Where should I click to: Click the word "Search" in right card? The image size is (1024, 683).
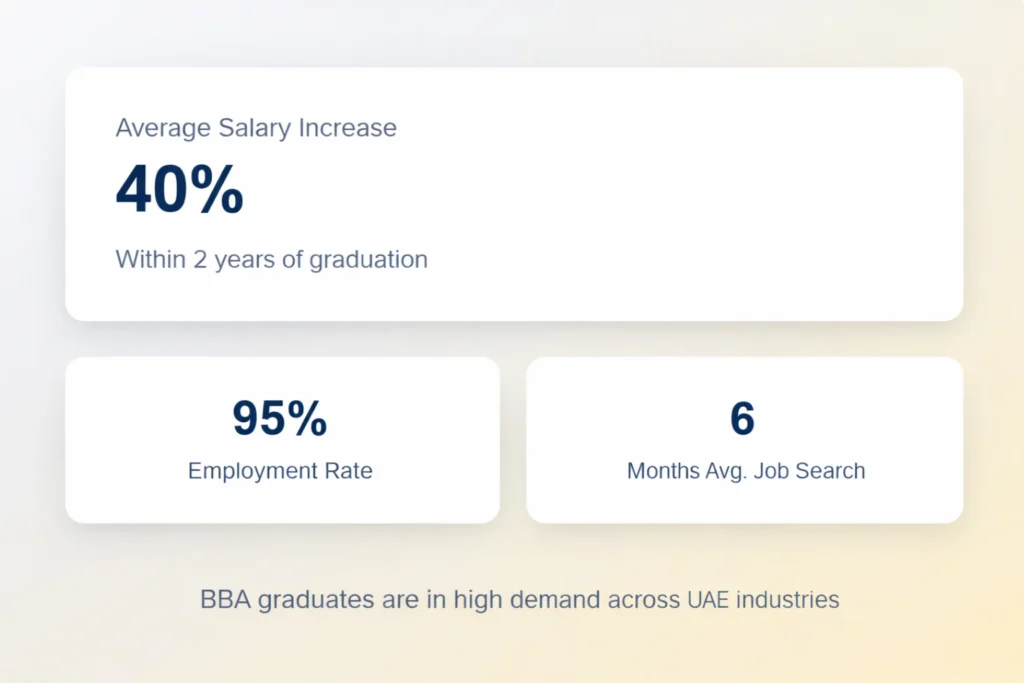pyautogui.click(x=830, y=471)
